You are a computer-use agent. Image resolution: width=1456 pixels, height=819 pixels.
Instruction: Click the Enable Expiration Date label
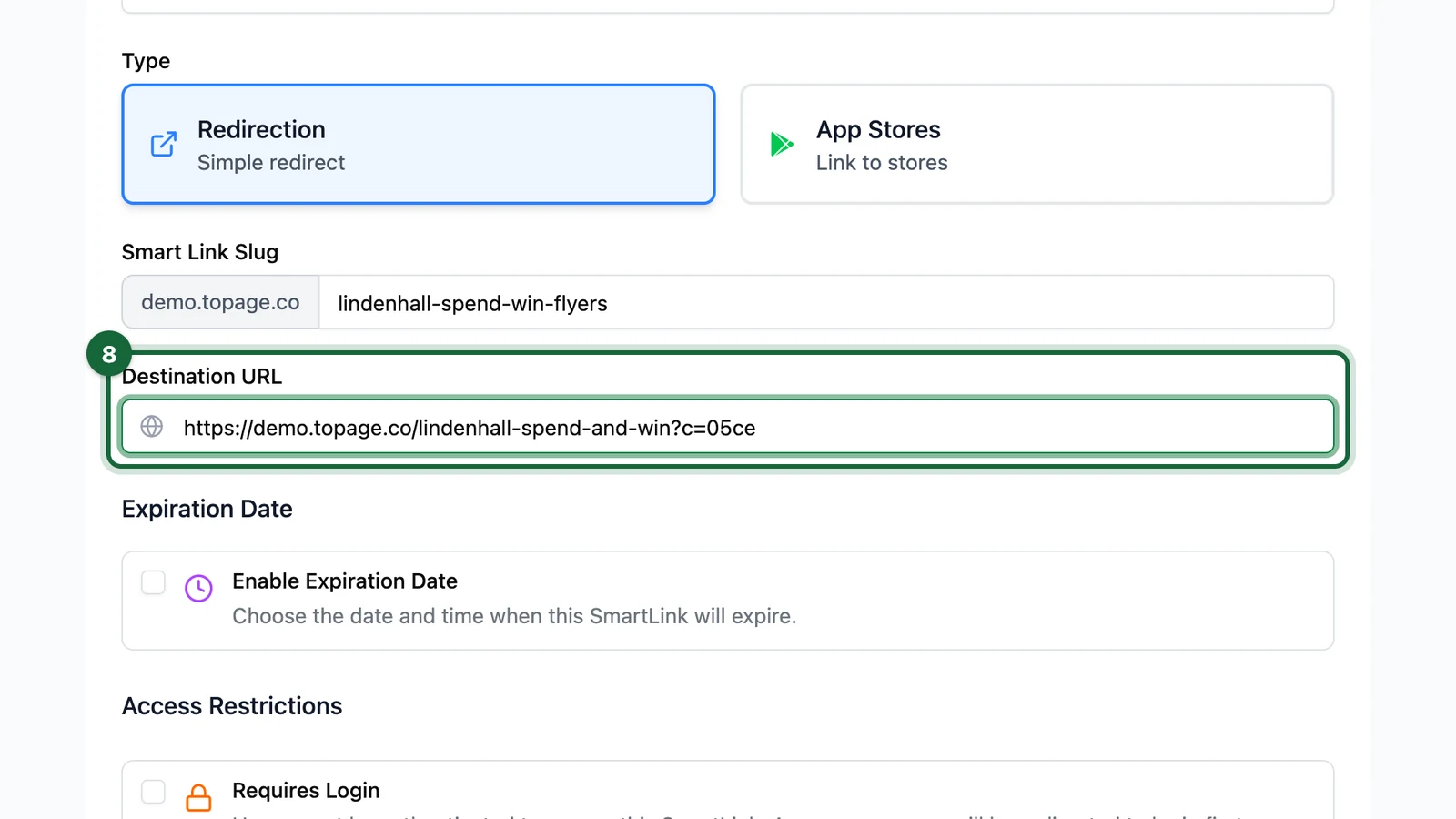345,581
